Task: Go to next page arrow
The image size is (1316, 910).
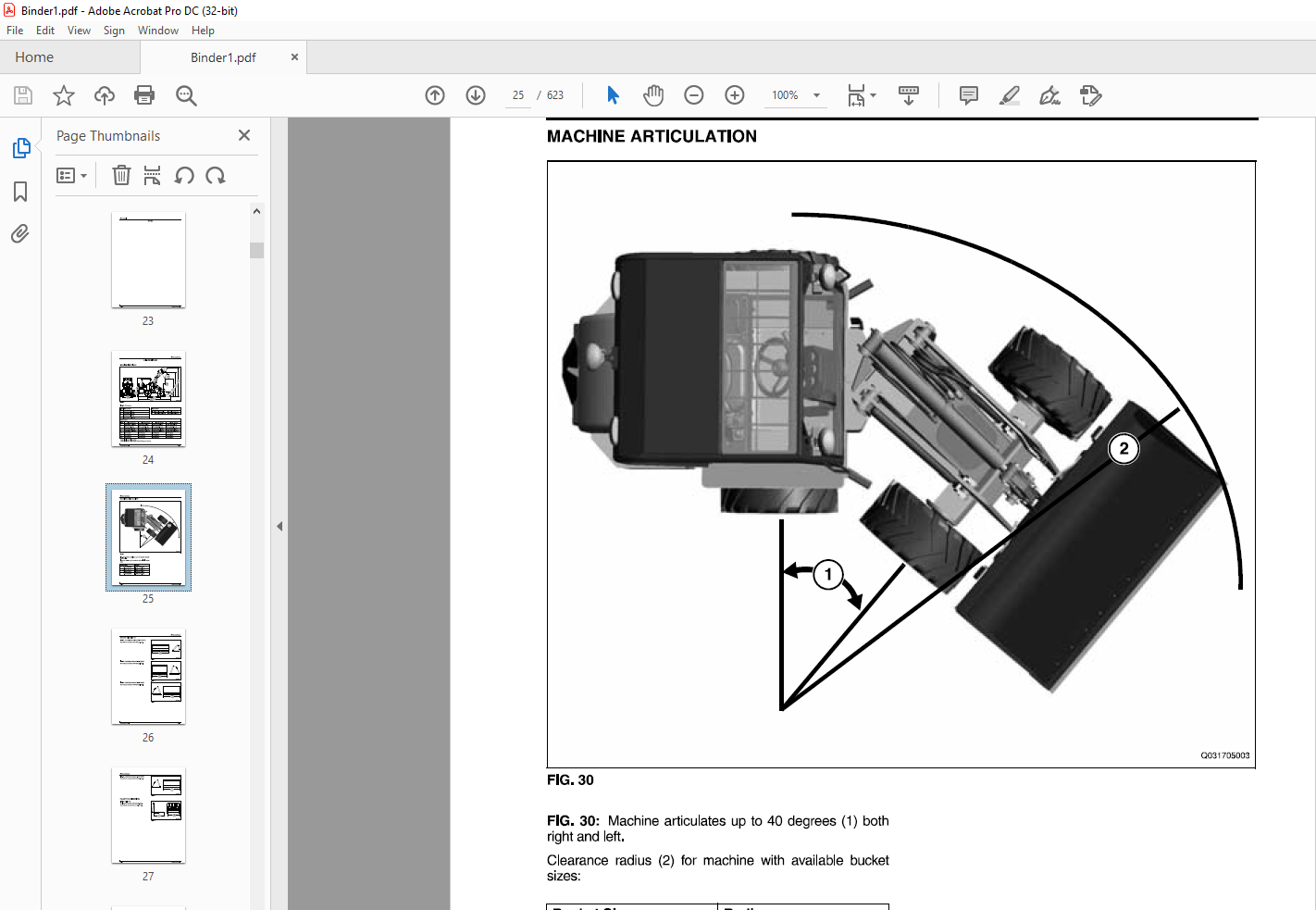Action: (x=476, y=95)
